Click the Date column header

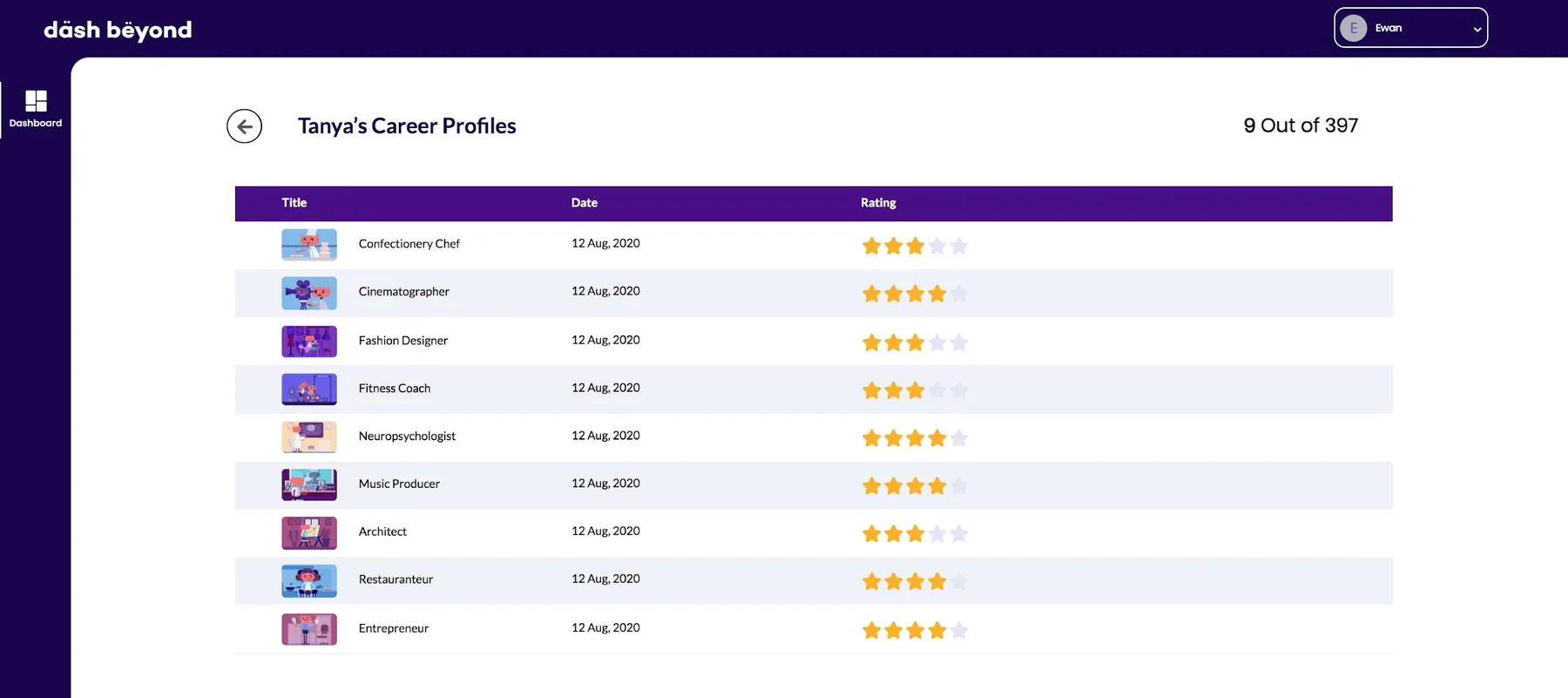tap(585, 202)
